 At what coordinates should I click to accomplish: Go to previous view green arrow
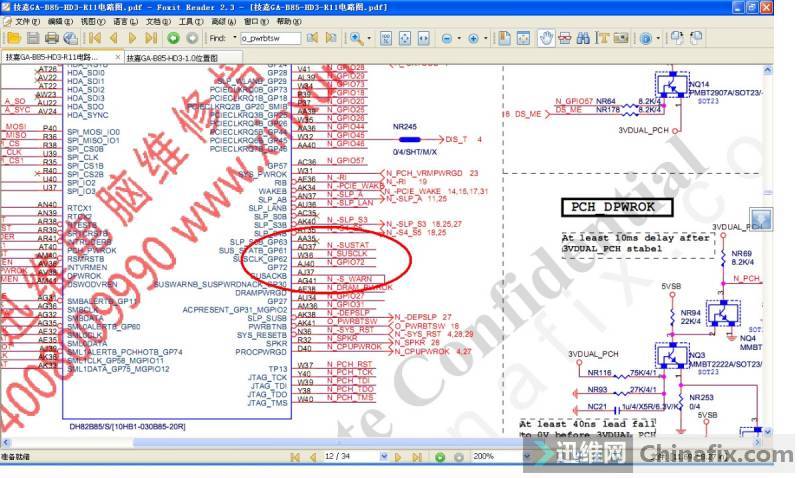(173, 38)
